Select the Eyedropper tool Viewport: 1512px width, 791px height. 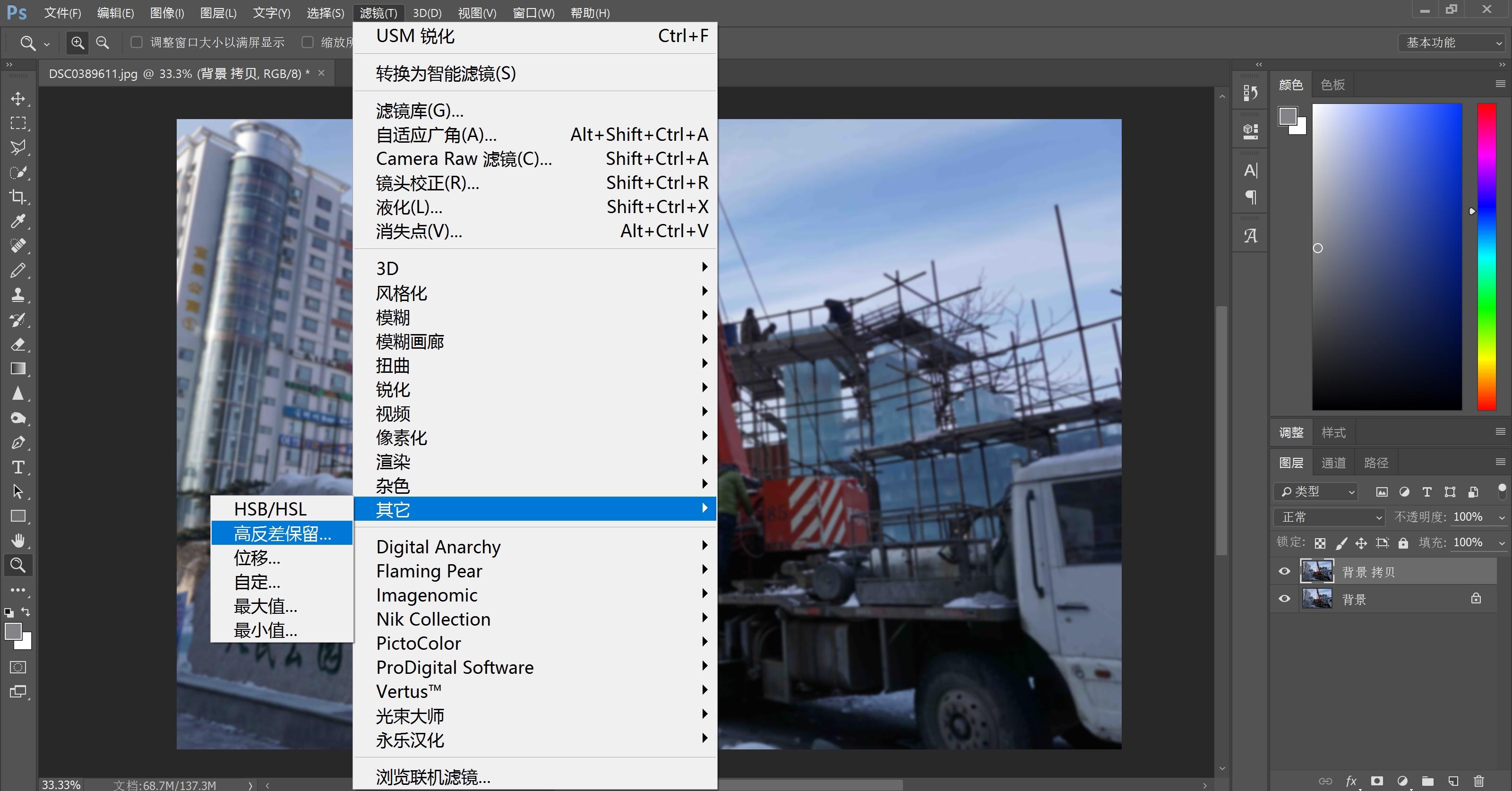pyautogui.click(x=17, y=221)
